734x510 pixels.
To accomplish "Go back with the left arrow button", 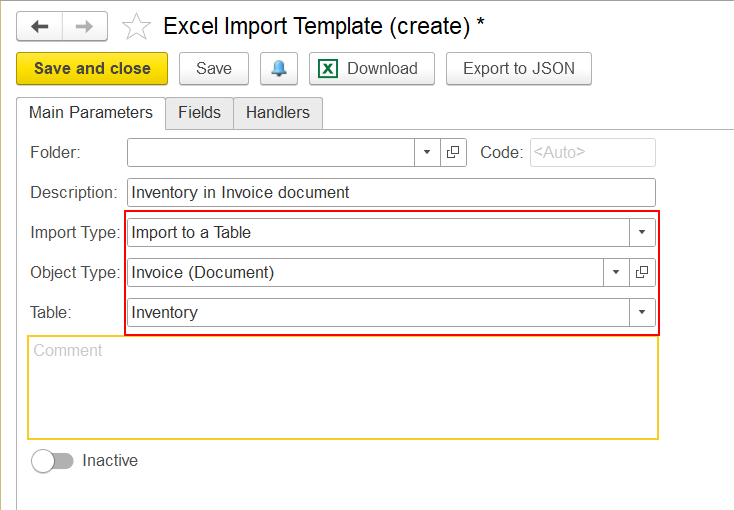I will click(40, 27).
